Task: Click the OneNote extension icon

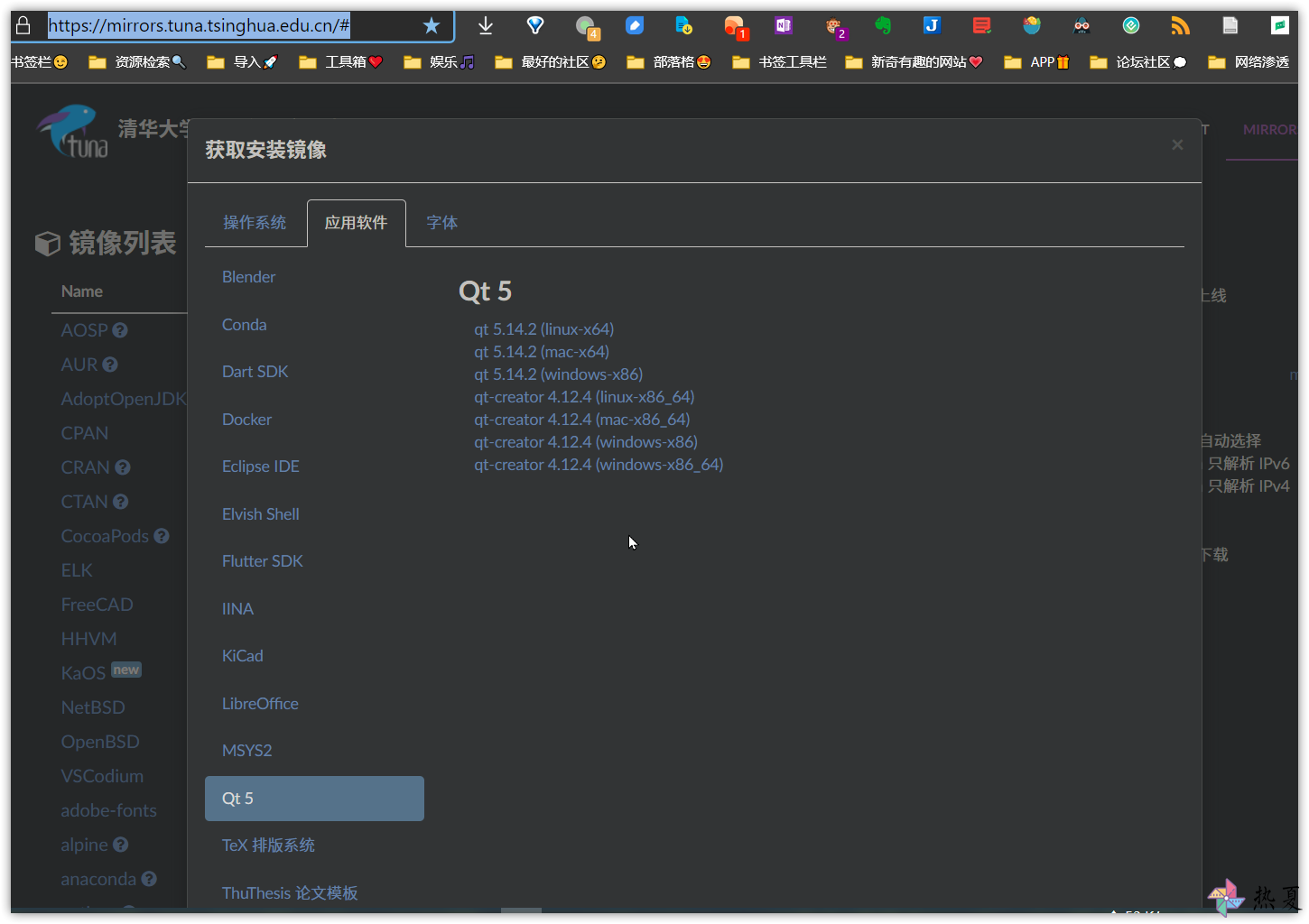Action: pyautogui.click(x=784, y=25)
